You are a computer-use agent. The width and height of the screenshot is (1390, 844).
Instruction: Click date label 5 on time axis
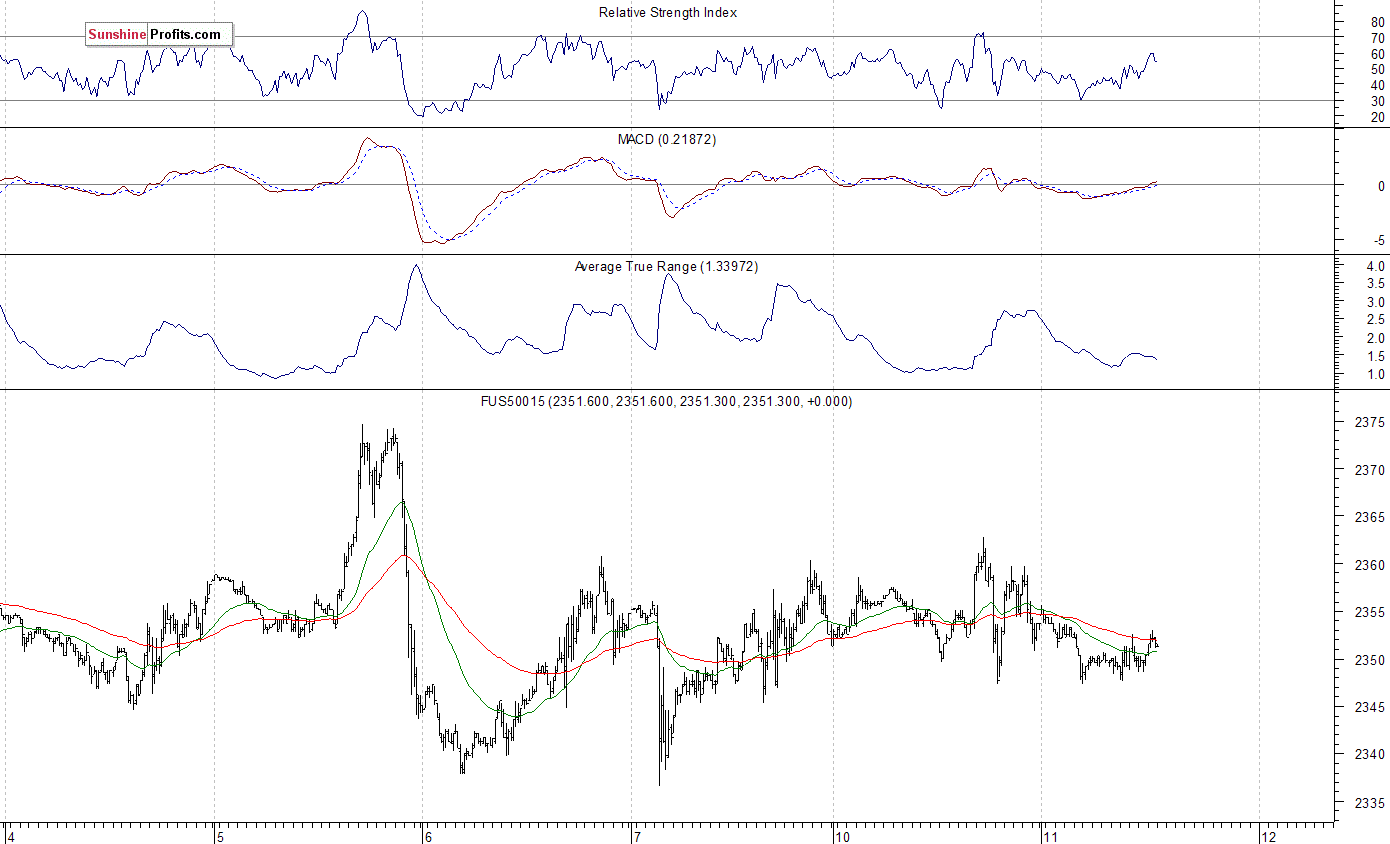click(x=218, y=836)
